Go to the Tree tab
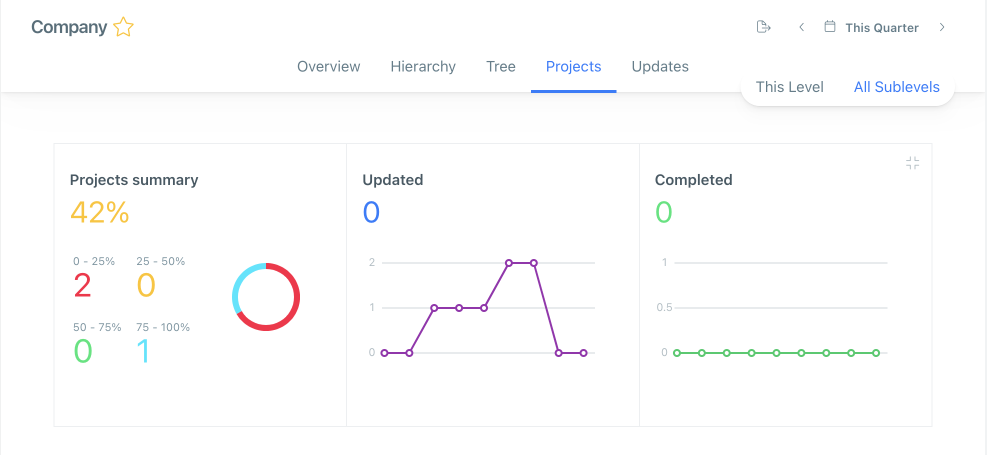This screenshot has width=987, height=455. (x=501, y=67)
